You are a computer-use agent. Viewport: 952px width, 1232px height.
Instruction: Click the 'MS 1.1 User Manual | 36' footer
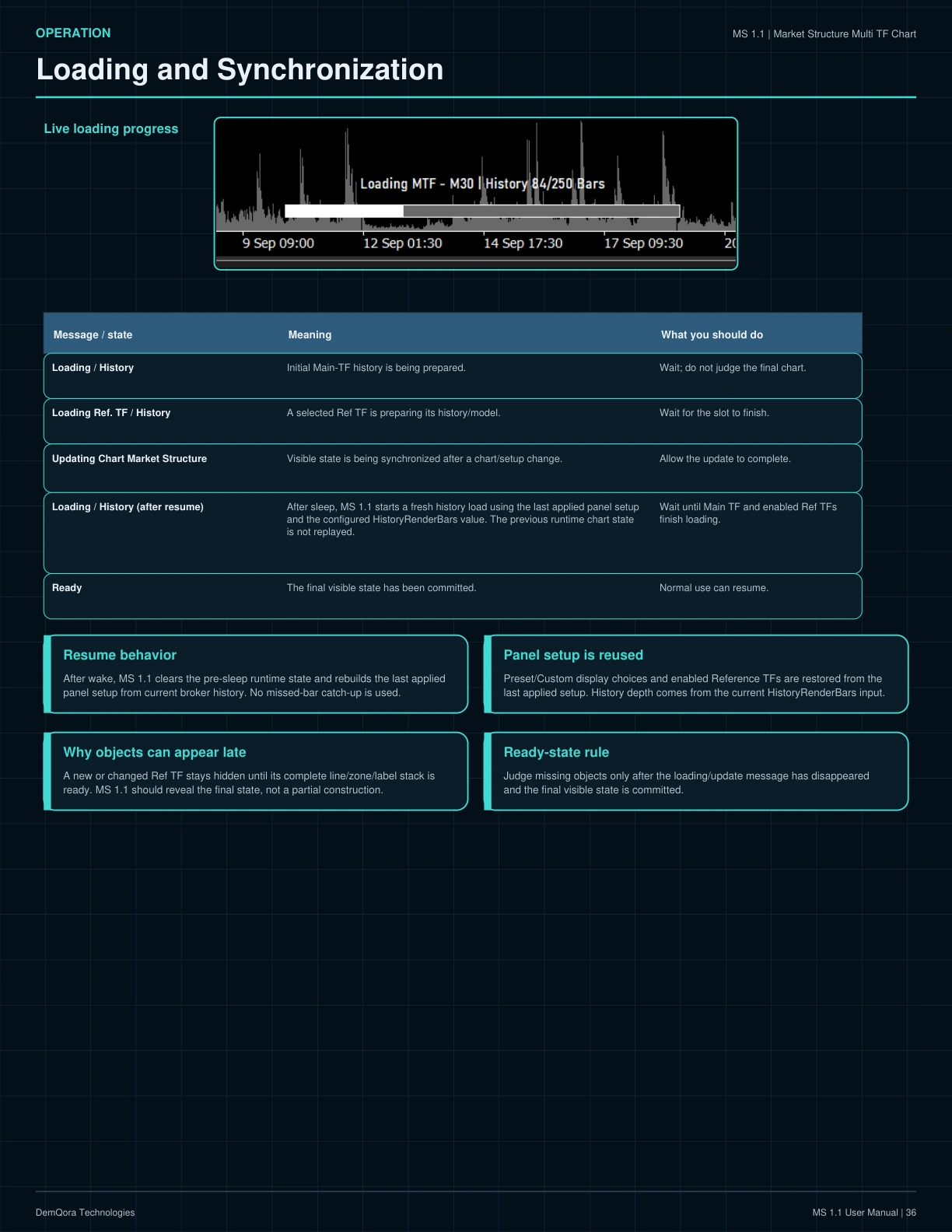coord(864,1213)
